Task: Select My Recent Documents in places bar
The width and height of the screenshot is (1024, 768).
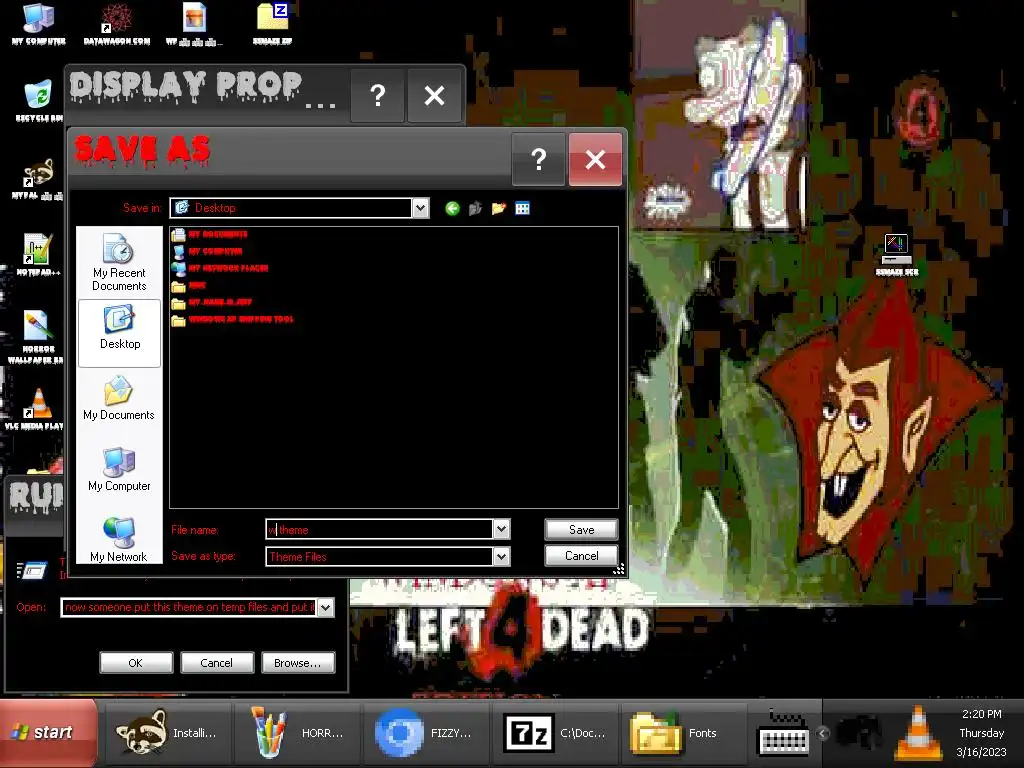Action: click(x=119, y=263)
